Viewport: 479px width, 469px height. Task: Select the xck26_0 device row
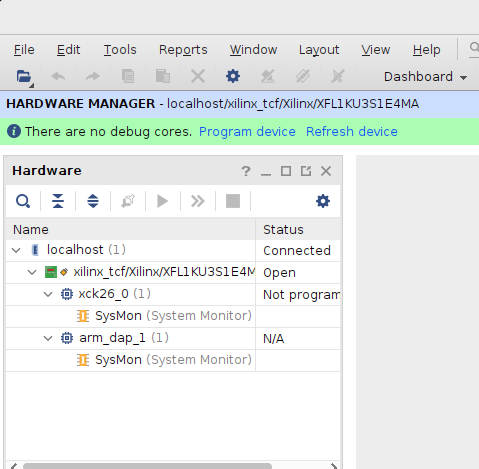pos(173,294)
